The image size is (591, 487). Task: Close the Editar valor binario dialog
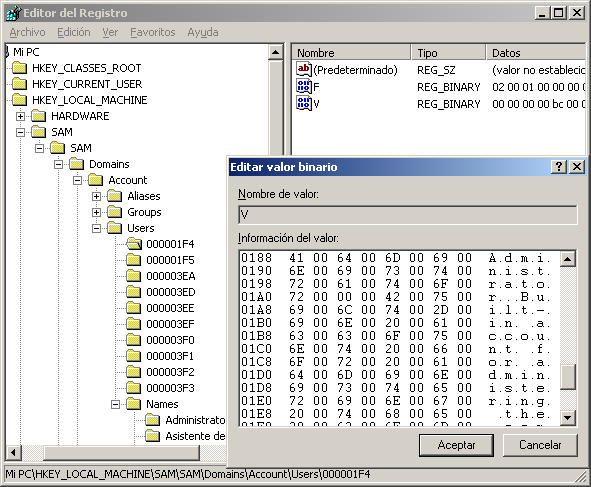click(x=577, y=167)
